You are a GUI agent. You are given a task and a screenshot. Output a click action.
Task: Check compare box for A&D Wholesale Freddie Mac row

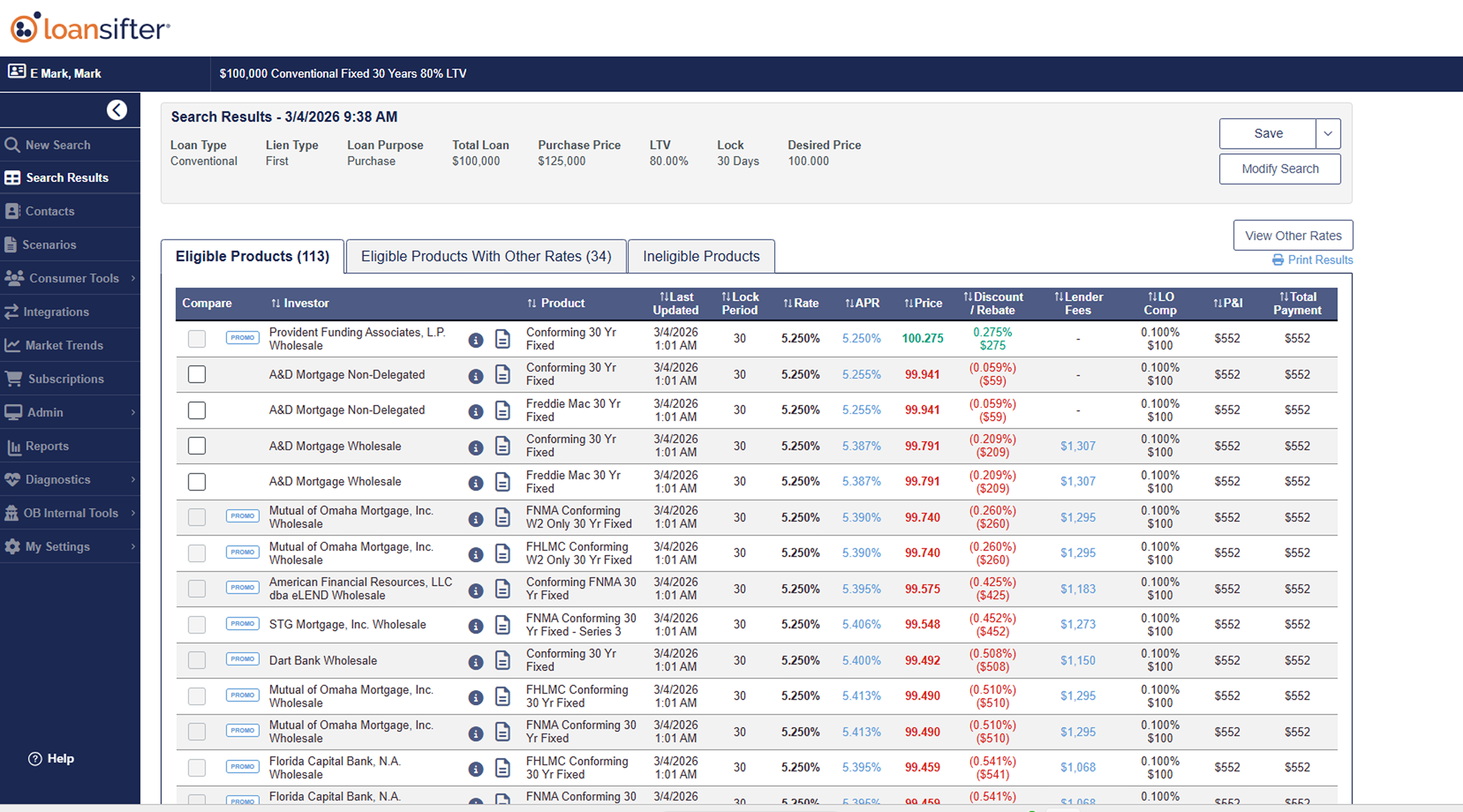[196, 481]
